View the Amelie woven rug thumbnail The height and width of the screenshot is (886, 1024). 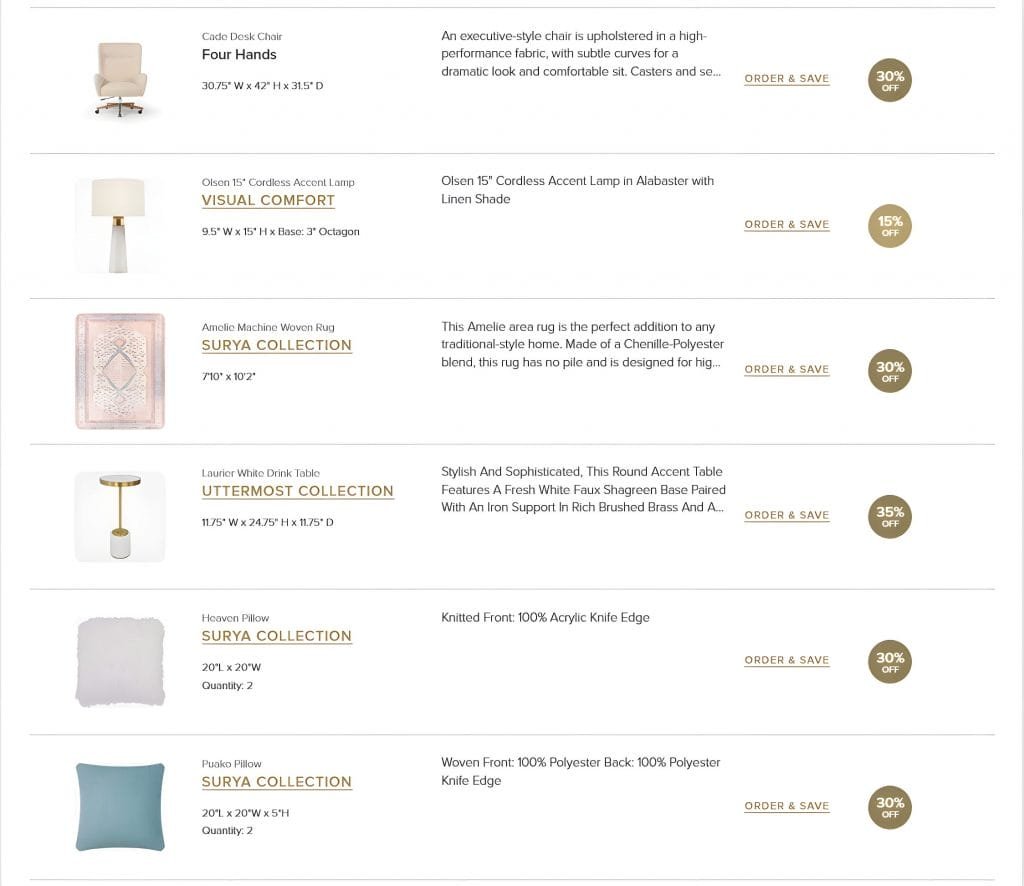120,370
